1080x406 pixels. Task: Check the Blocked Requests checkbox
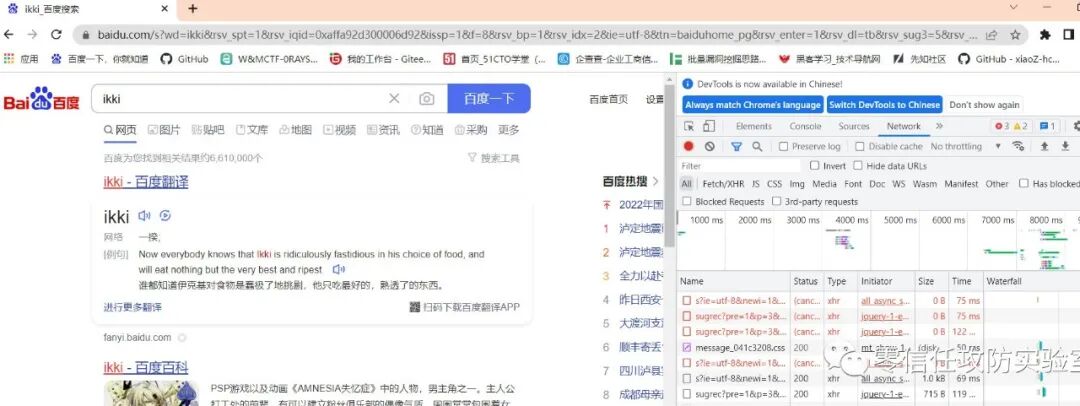[687, 201]
